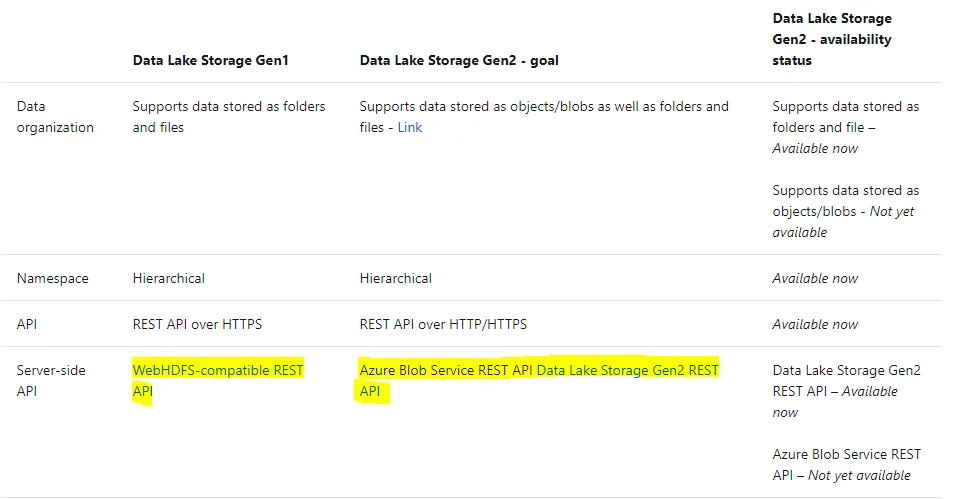Screen dimensions: 954x499
Task: Click the Gen1 Hierarchical namespace cell
Action: [169, 278]
